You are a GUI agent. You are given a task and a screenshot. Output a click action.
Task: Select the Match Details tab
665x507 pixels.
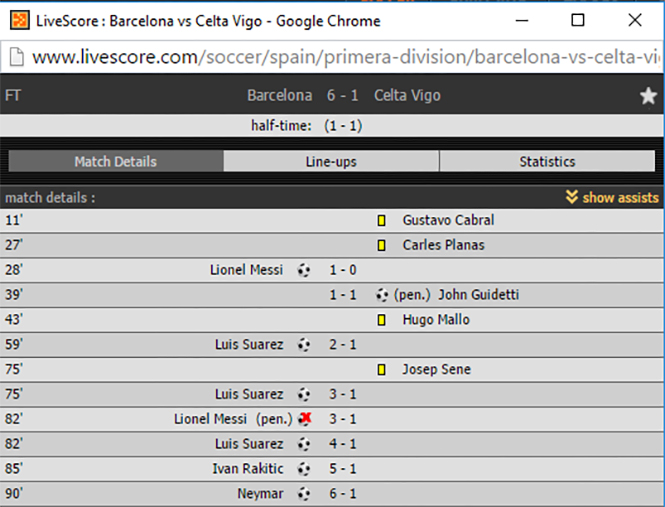[116, 161]
